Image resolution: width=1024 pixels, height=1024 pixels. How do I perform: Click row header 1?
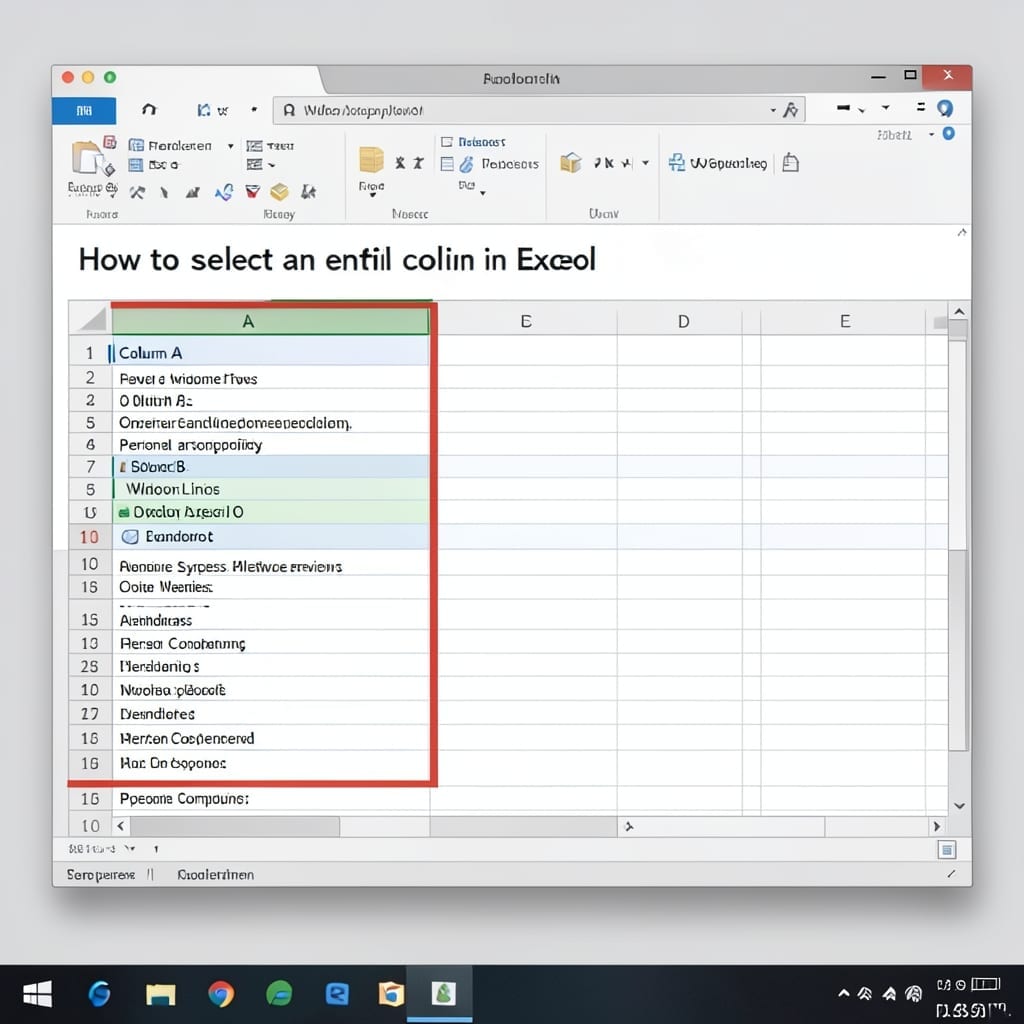[90, 353]
